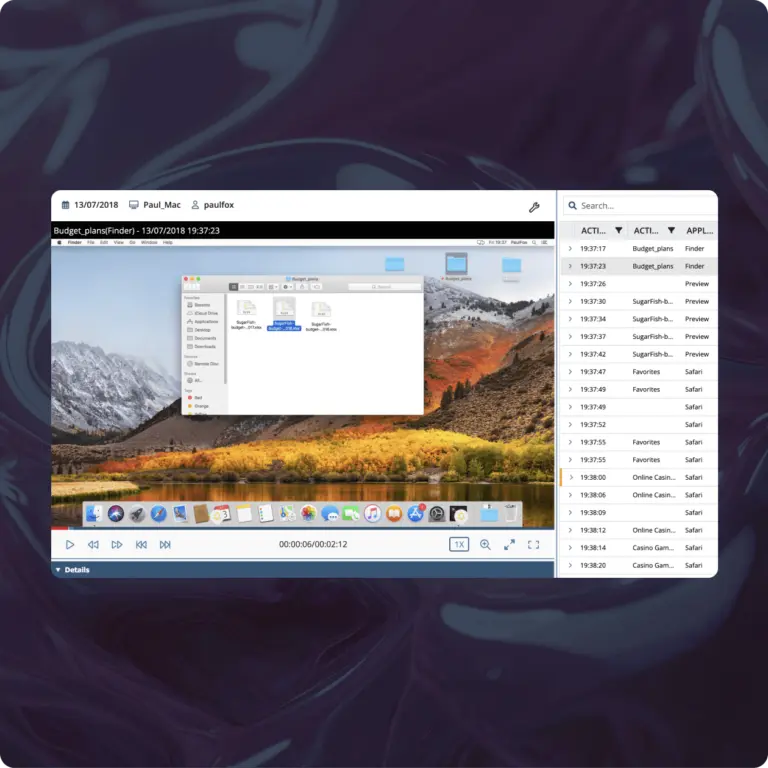Click the magnifier zoom-in icon
This screenshot has height=768, width=768.
coord(485,545)
